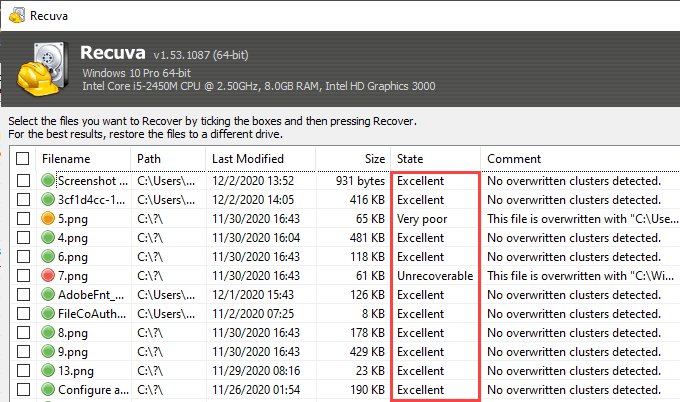The height and width of the screenshot is (402, 680).
Task: Click the green status dot of 4.png
Action: [x=48, y=238]
